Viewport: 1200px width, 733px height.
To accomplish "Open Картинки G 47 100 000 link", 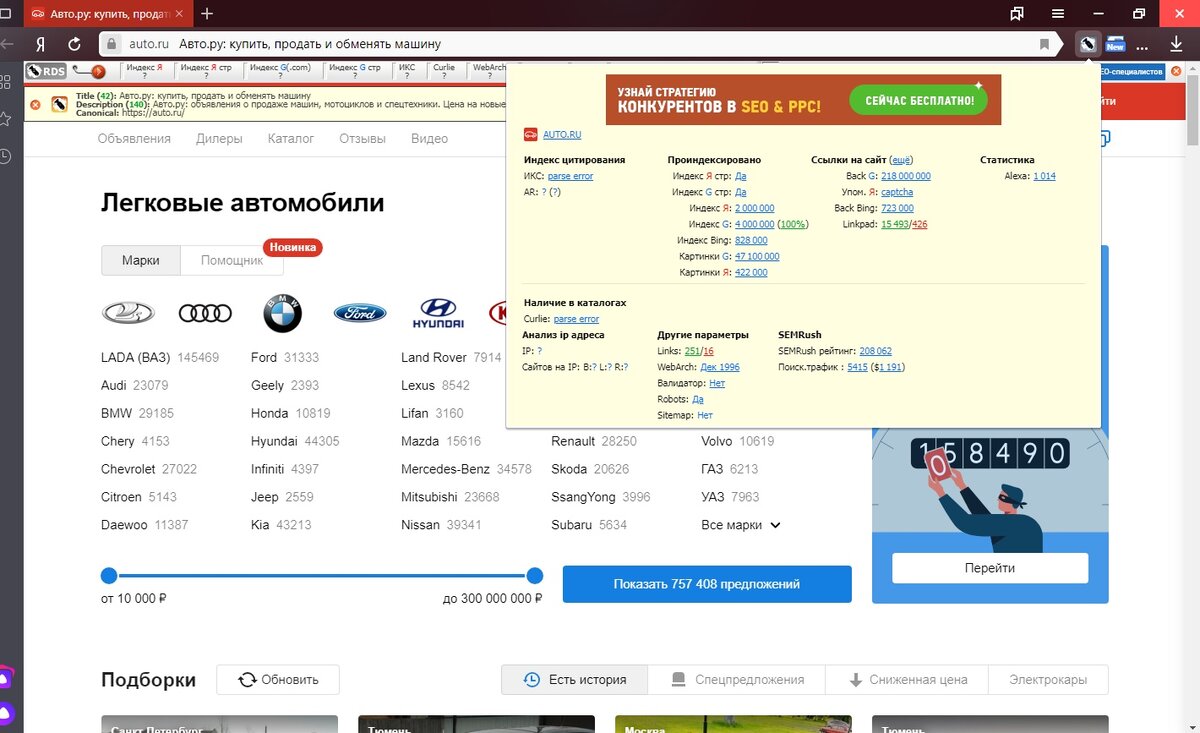I will [x=757, y=257].
